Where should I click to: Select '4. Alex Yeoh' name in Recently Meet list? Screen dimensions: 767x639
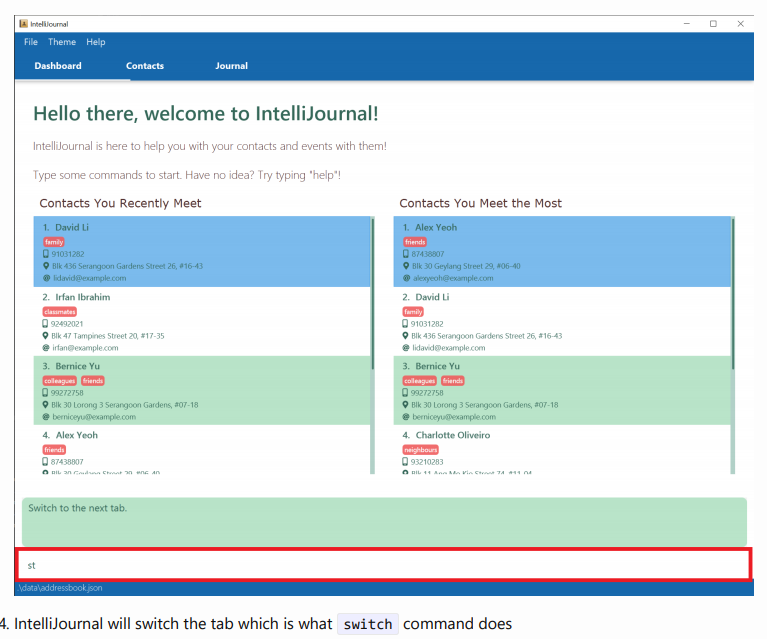pos(70,435)
